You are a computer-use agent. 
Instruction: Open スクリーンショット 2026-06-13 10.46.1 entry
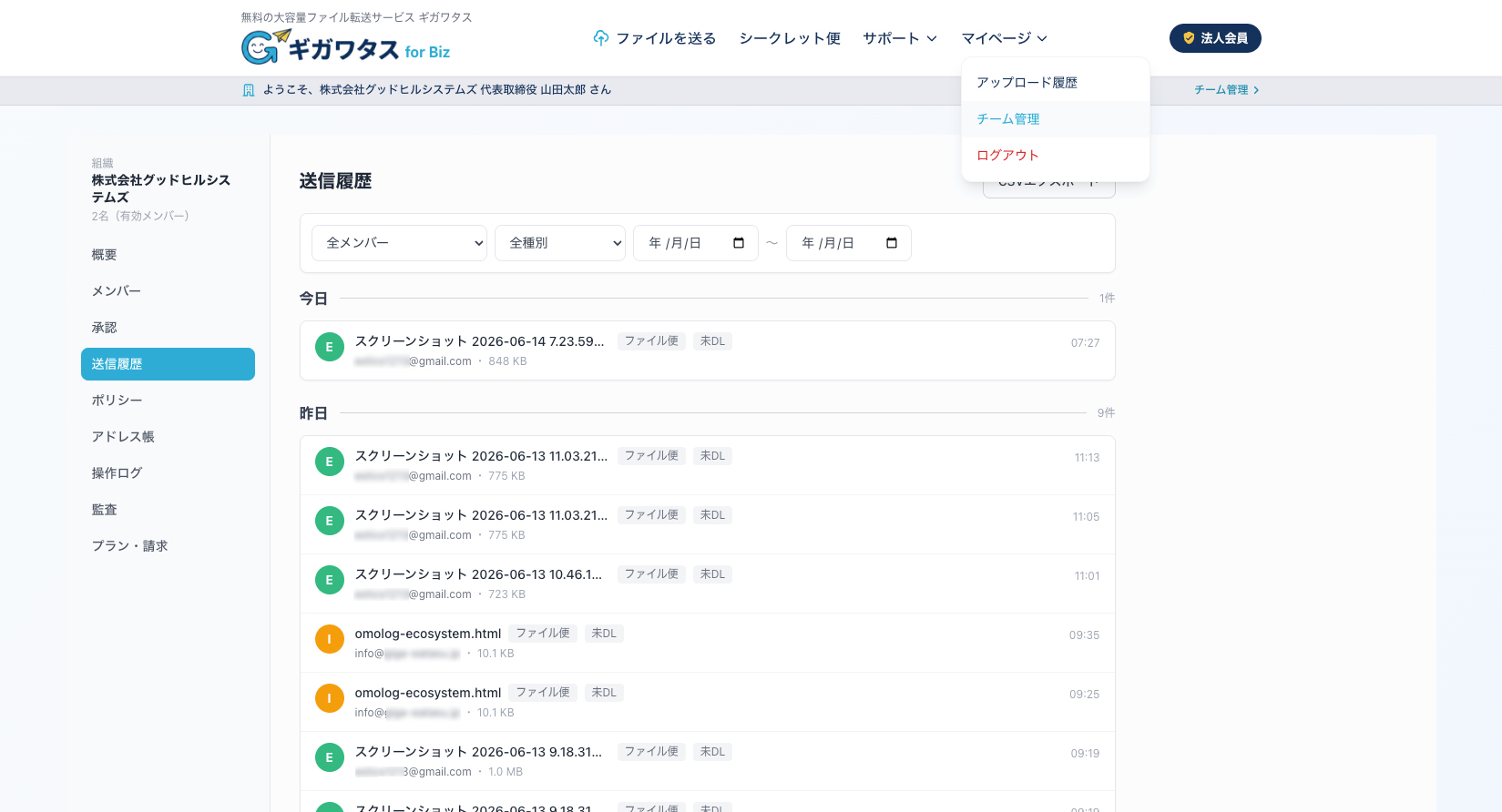[x=708, y=584]
